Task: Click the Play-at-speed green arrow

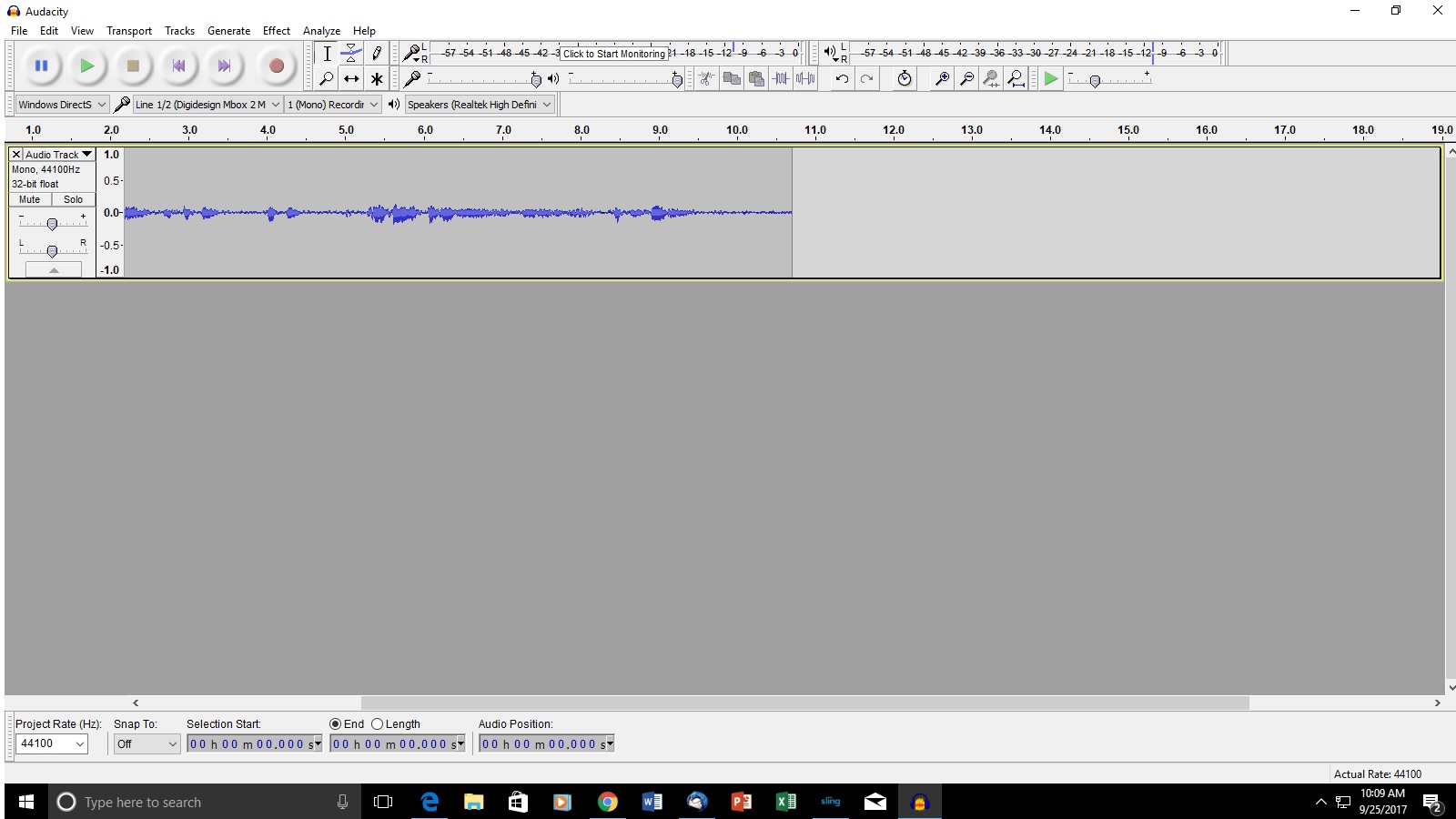Action: click(1051, 79)
